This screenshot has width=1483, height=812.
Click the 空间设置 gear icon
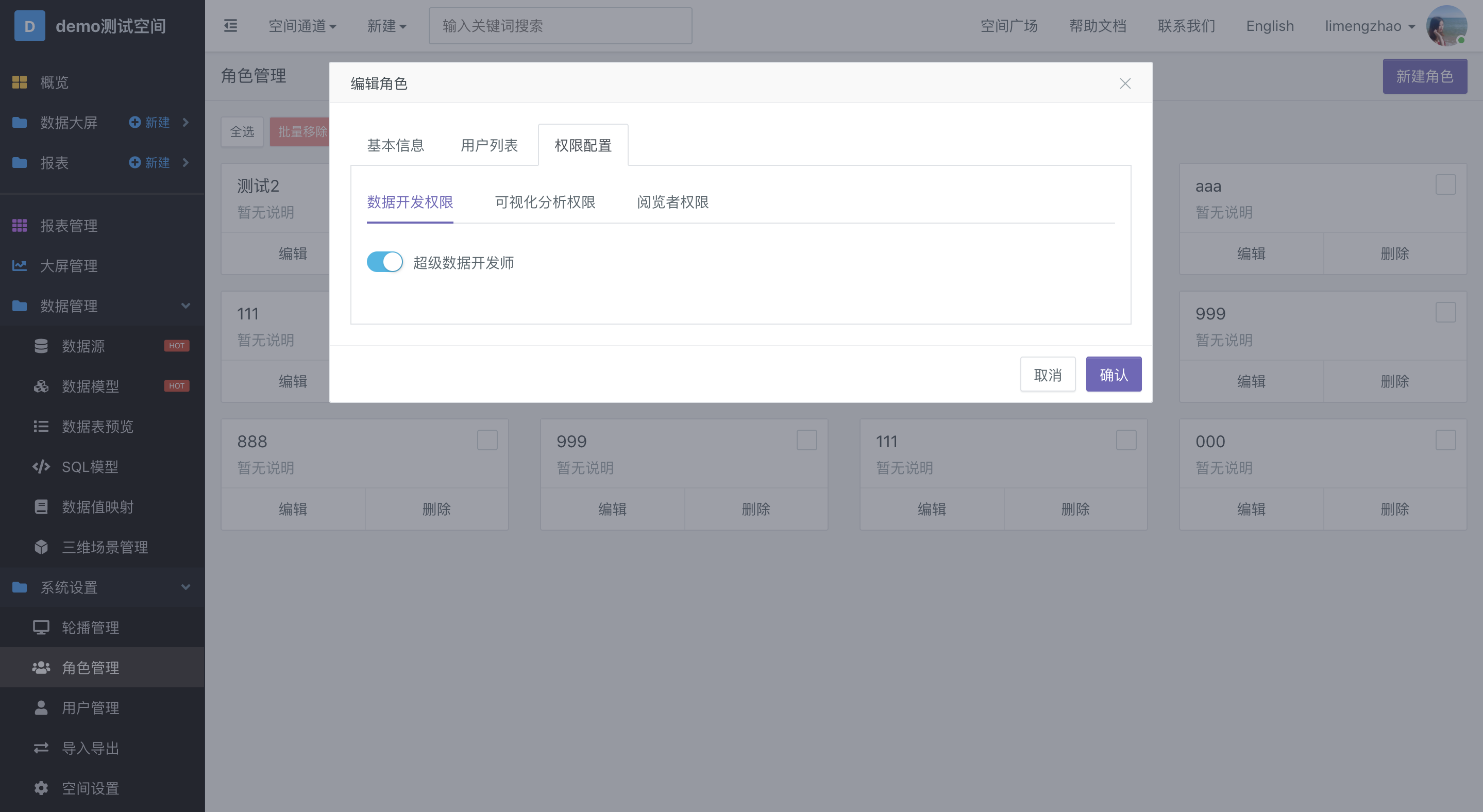click(x=41, y=788)
